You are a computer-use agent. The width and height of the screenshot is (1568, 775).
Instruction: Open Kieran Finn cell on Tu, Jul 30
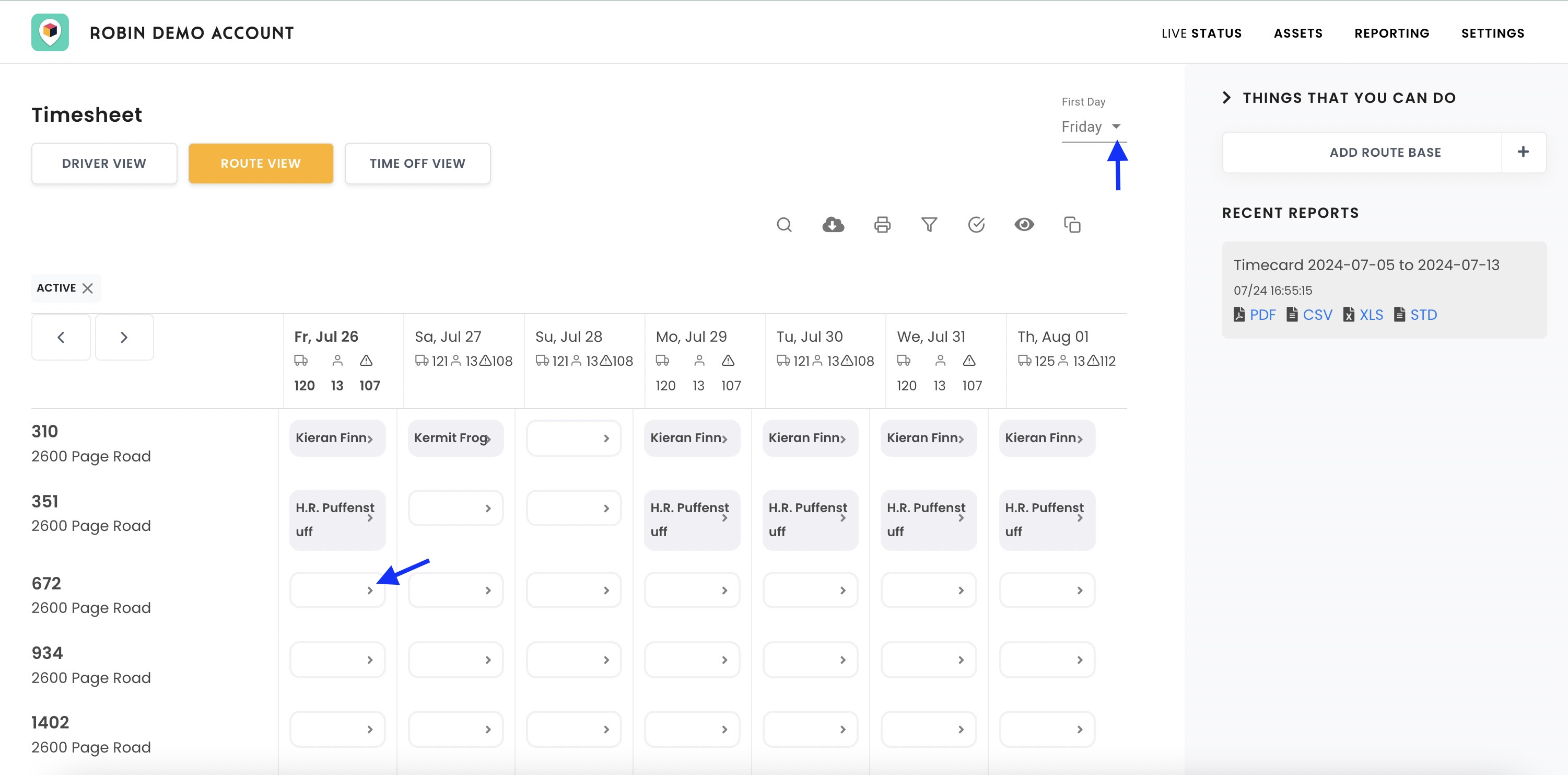pyautogui.click(x=810, y=438)
